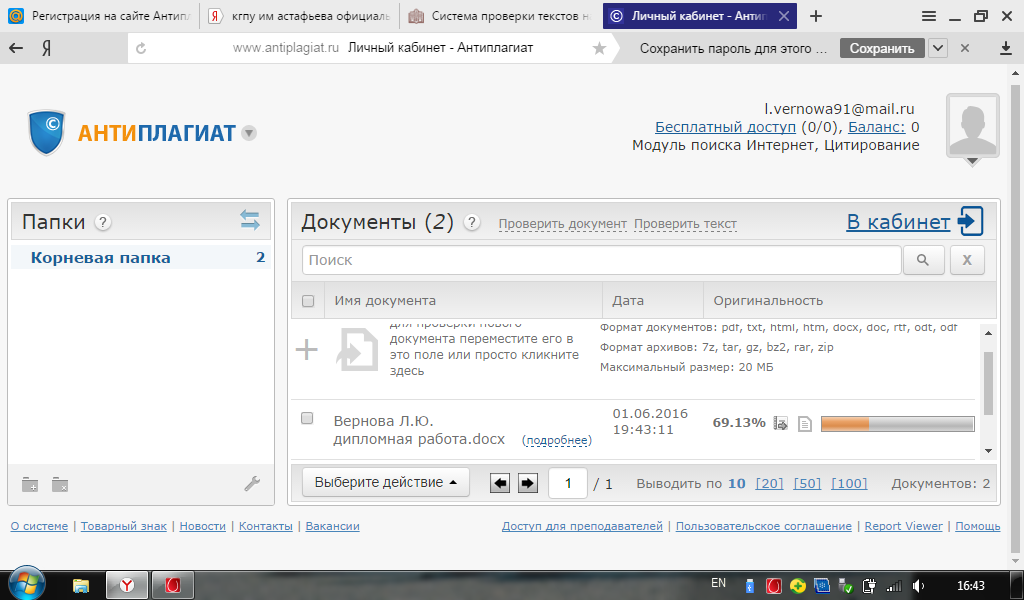
Task: Click the help icon next to Папки
Action: tap(103, 223)
